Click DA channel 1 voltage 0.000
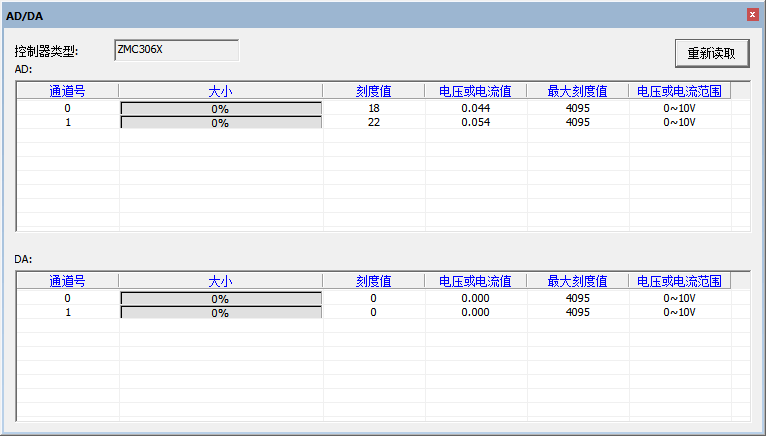This screenshot has width=766, height=436. [476, 312]
